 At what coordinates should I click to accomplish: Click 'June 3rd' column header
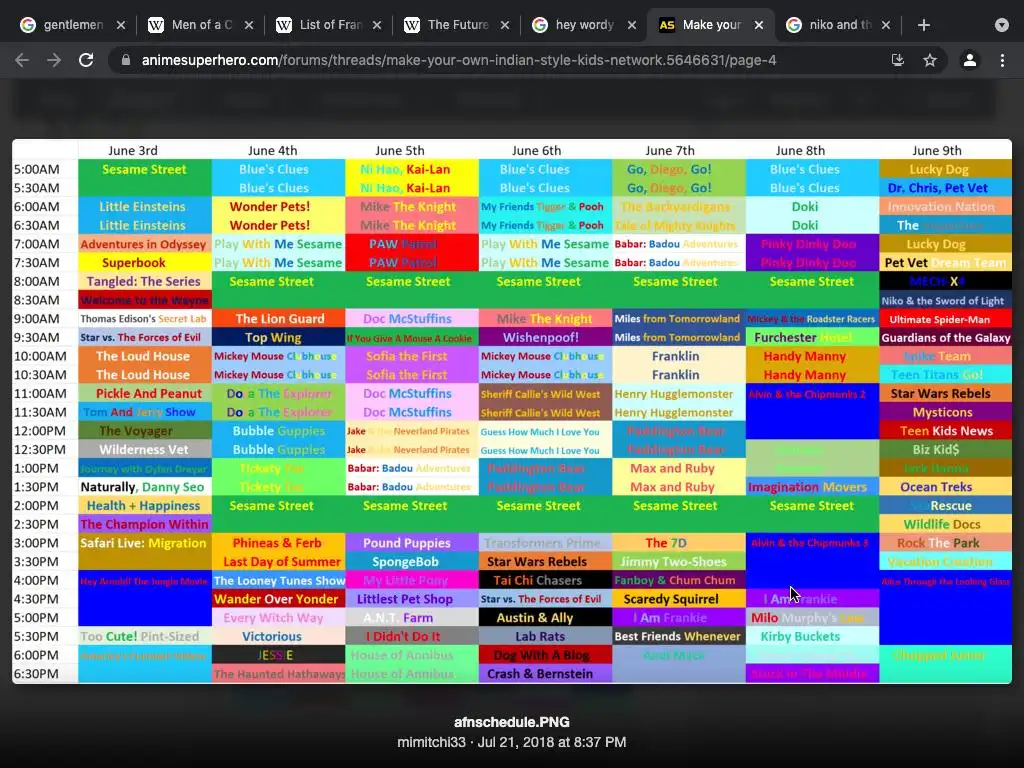[x=133, y=150]
